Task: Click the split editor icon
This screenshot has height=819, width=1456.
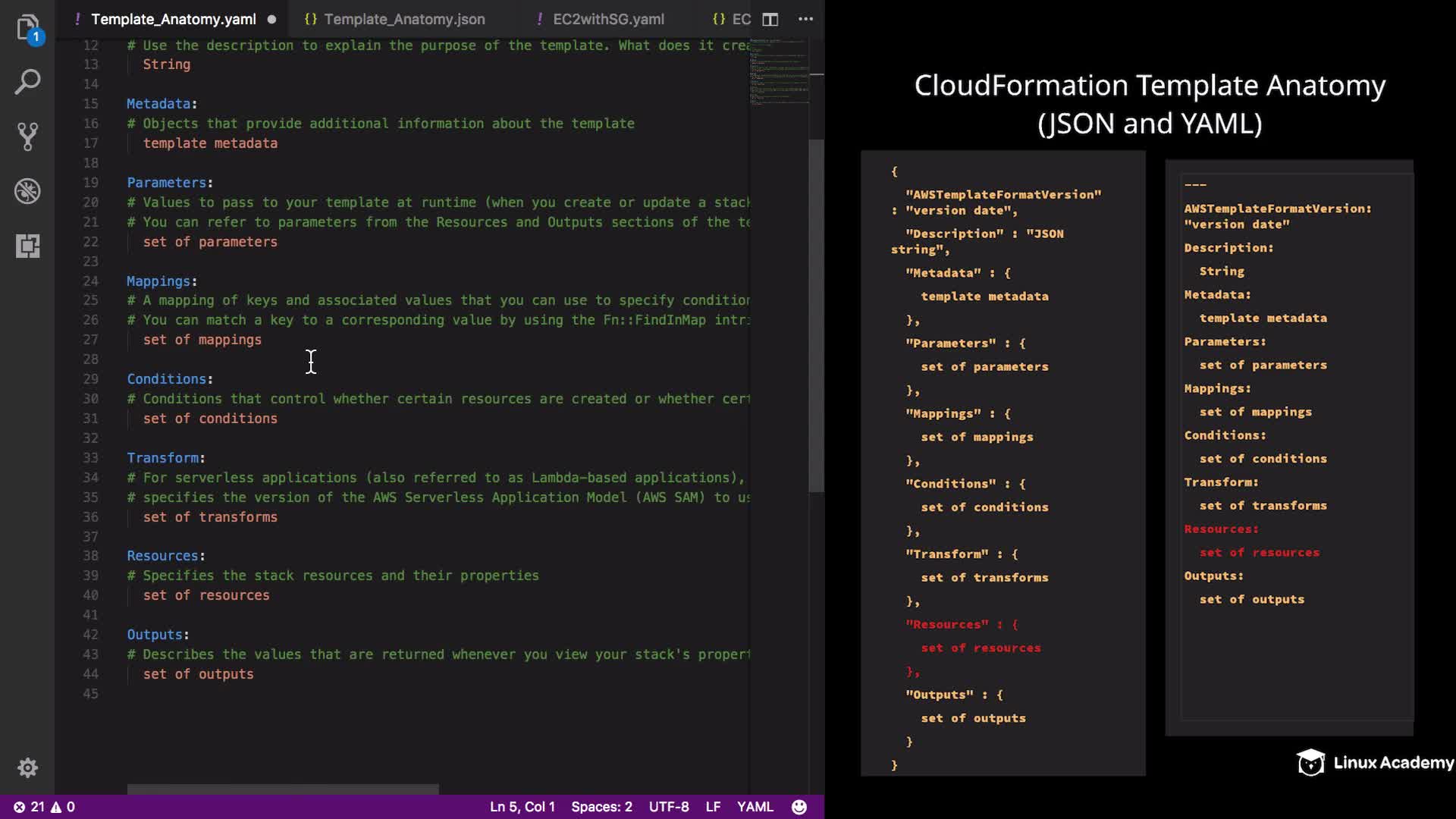Action: (770, 19)
